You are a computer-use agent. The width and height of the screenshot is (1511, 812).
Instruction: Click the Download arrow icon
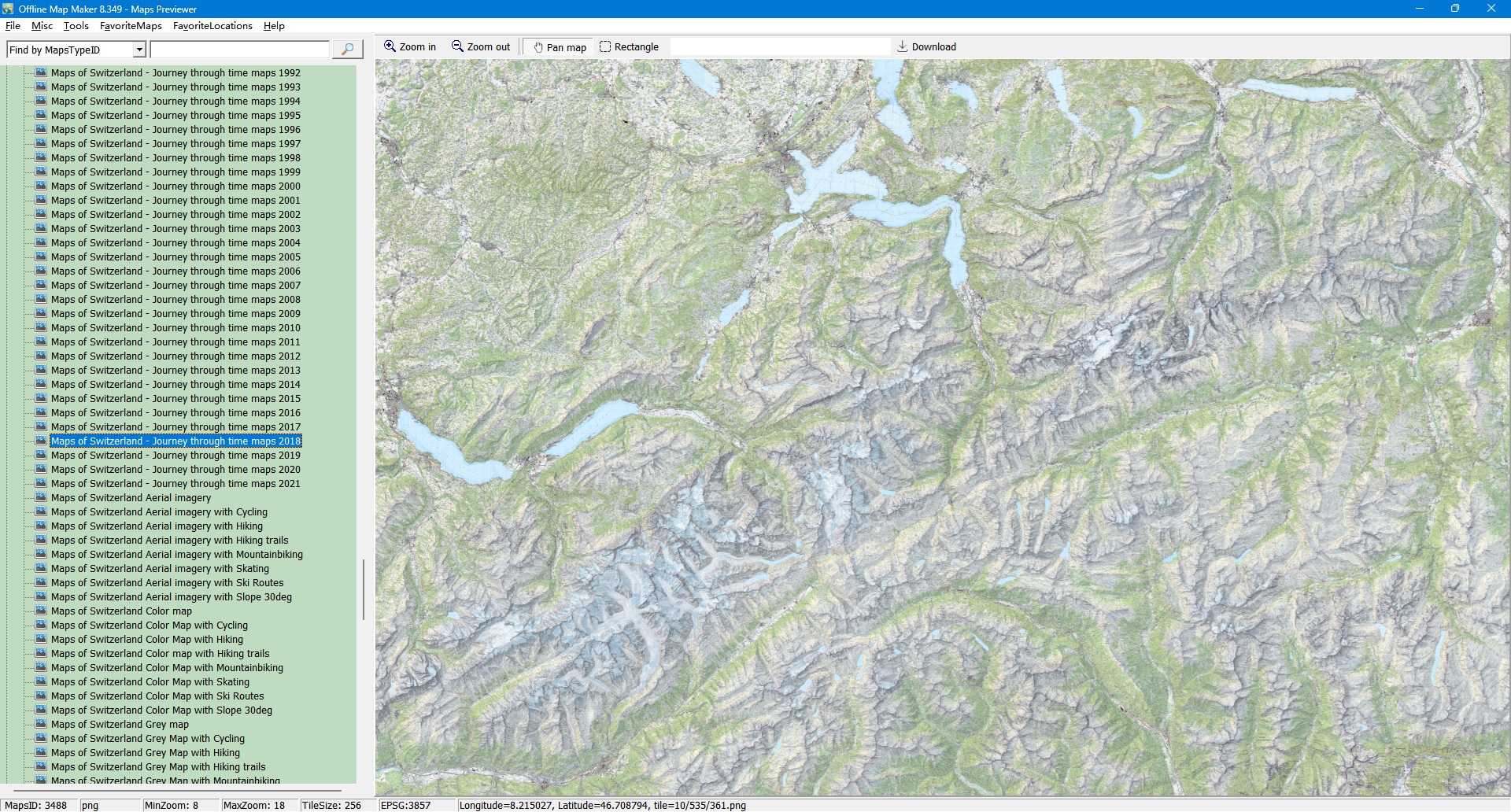point(903,46)
